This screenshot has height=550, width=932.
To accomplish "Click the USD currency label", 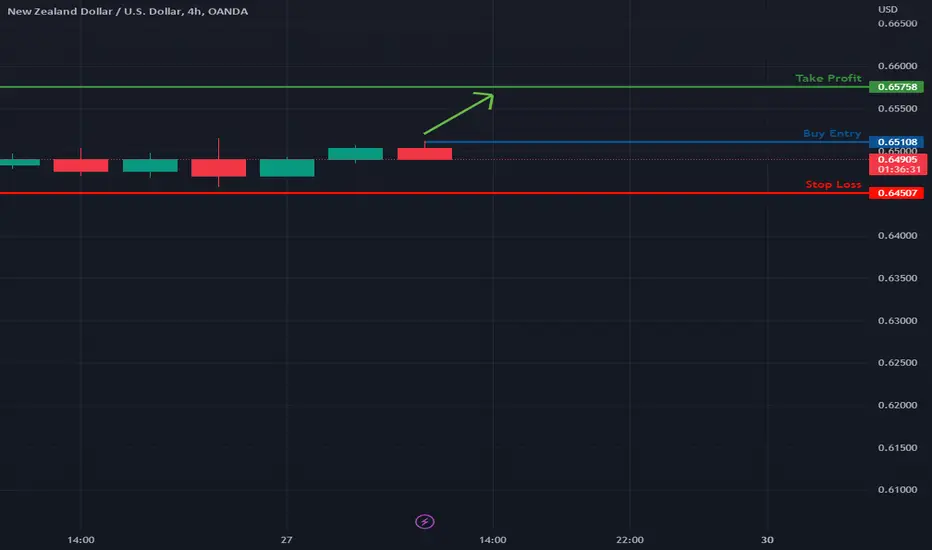I will coord(887,10).
